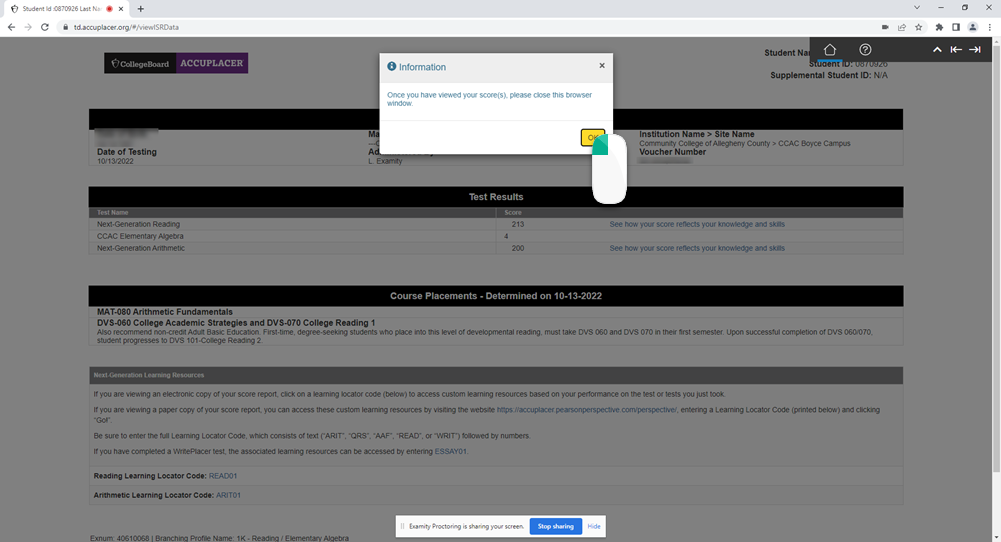This screenshot has height=542, width=1001.
Task: Open the tab search dropdown chevron
Action: click(917, 8)
